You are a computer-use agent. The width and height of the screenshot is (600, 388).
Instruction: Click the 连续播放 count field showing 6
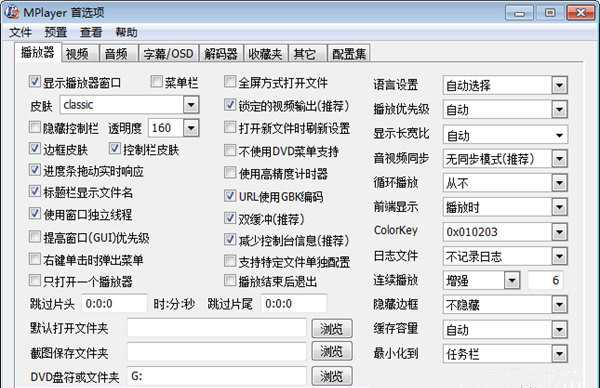545,280
